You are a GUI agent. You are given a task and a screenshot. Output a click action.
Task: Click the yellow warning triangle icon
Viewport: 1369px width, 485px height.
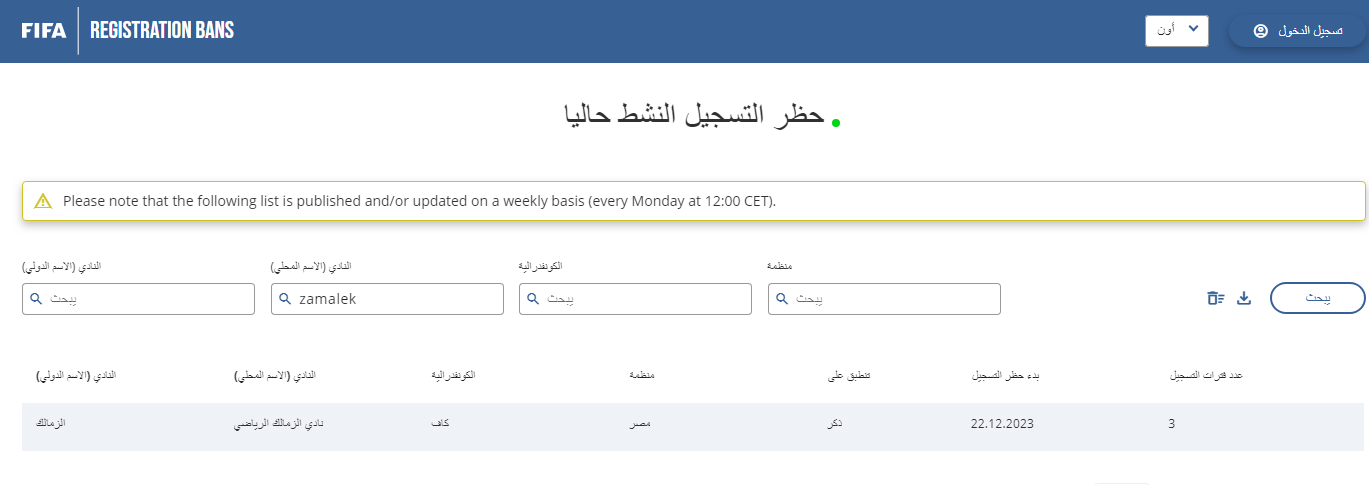(x=43, y=201)
